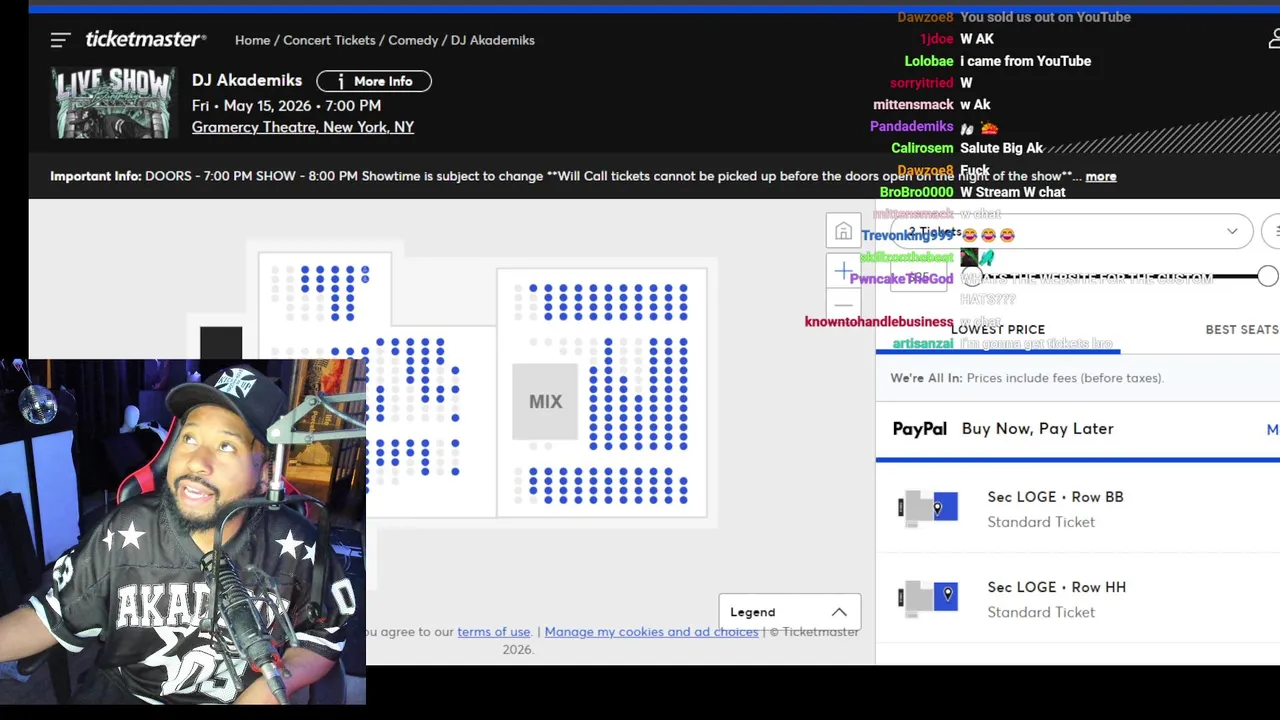The width and height of the screenshot is (1280, 720).
Task: Select Sec LOGE Row HH ticket listing
Action: 1078,599
